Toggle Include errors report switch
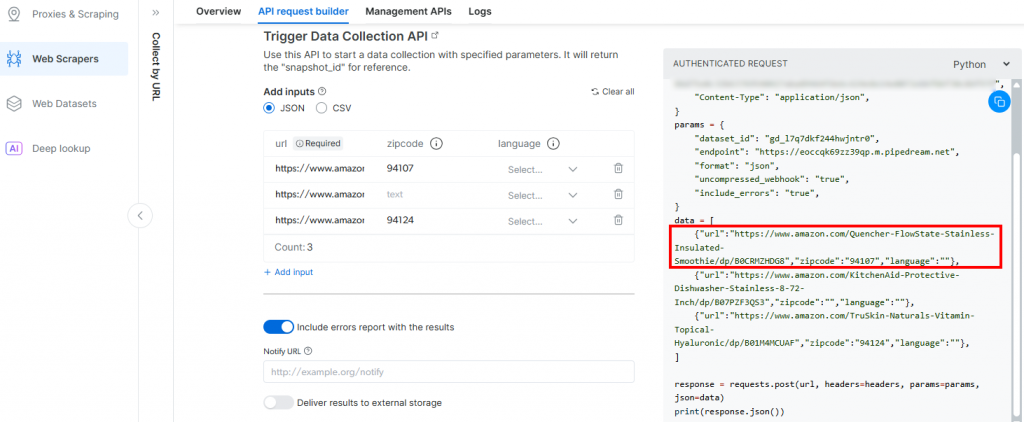 click(279, 327)
